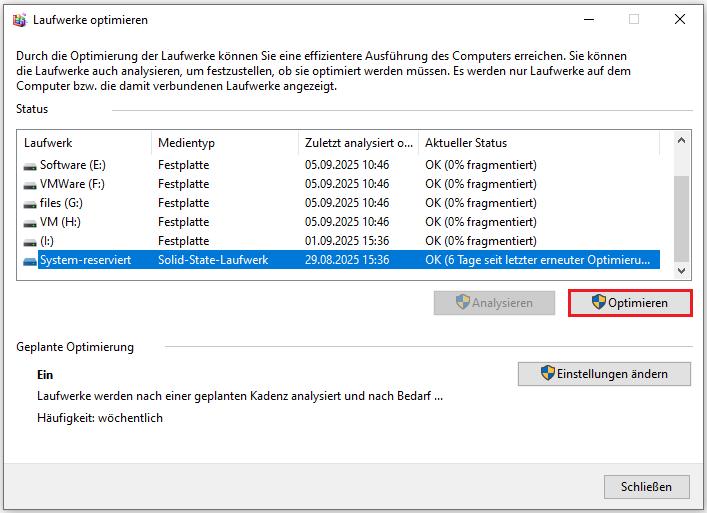Screen dimensions: 707x513
Task: Click date 29.08.2025 15:36 cell
Action: click(347, 260)
